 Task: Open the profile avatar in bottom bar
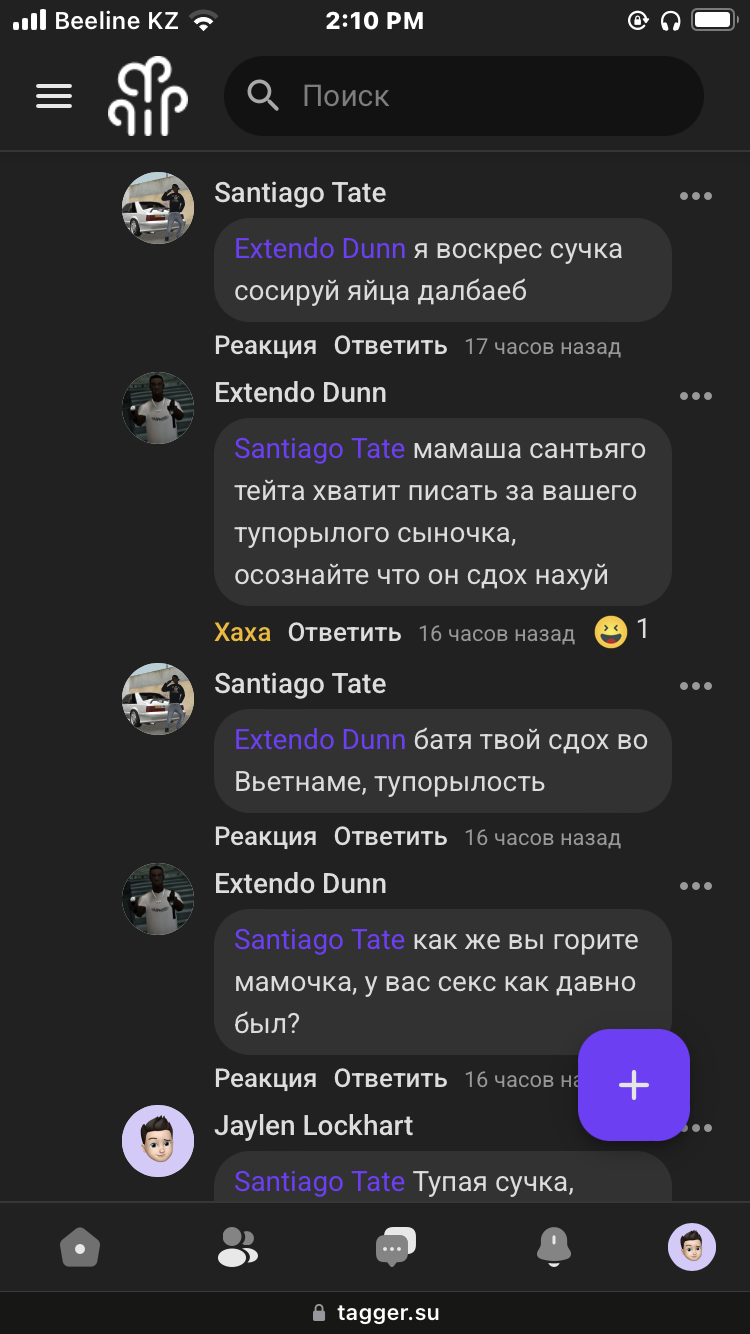(692, 1247)
